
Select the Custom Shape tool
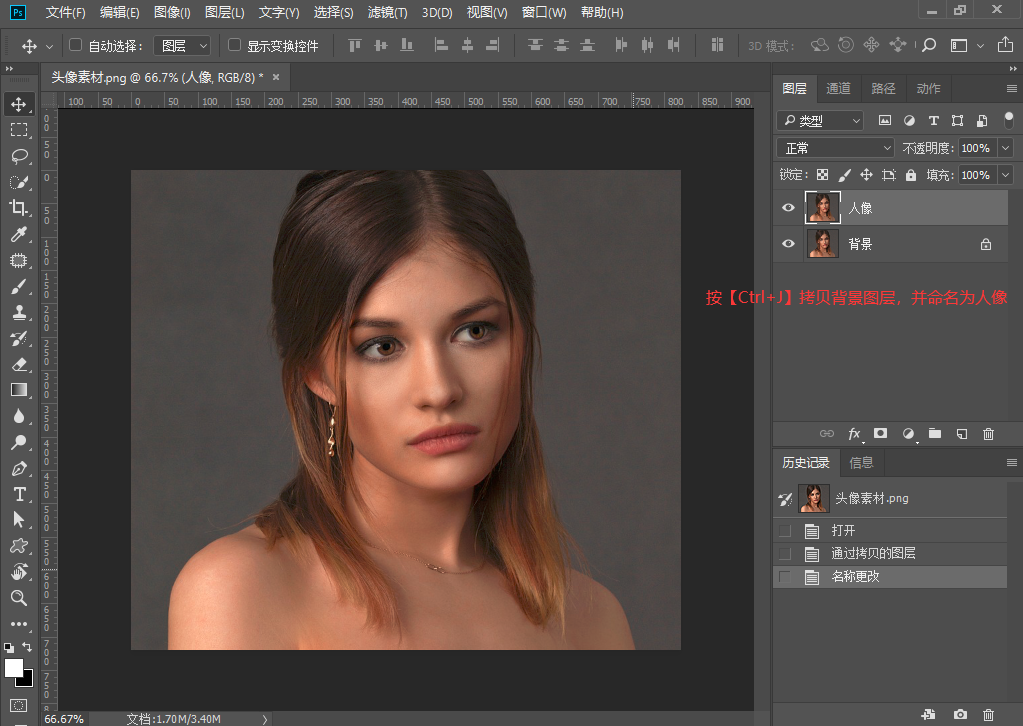point(19,546)
